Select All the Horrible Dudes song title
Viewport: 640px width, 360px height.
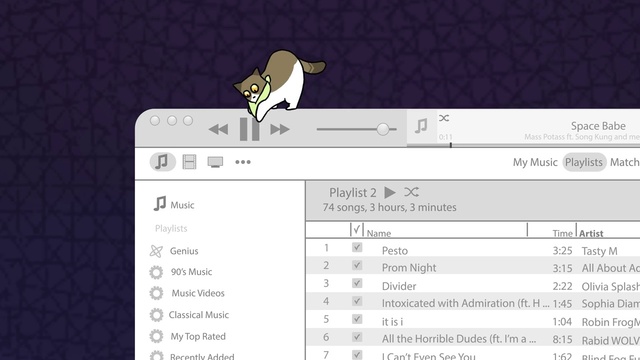pyautogui.click(x=459, y=339)
